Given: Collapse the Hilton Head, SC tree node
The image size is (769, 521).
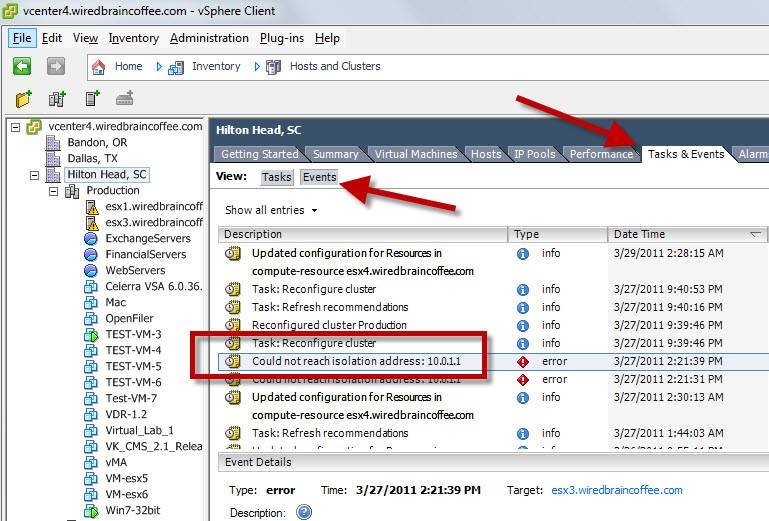Looking at the screenshot, I should pos(34,175).
